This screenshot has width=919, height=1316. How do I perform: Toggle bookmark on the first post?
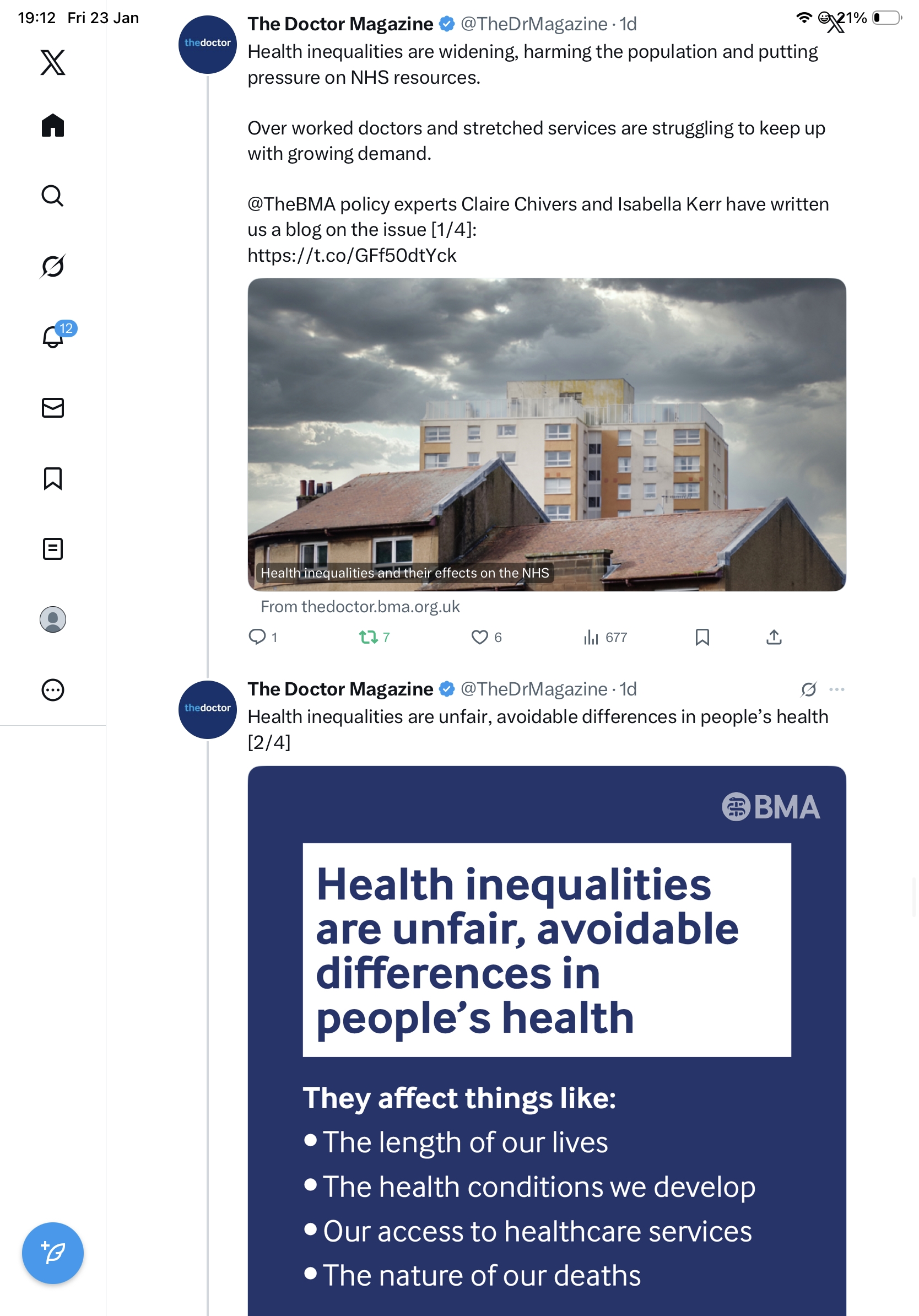[x=702, y=637]
